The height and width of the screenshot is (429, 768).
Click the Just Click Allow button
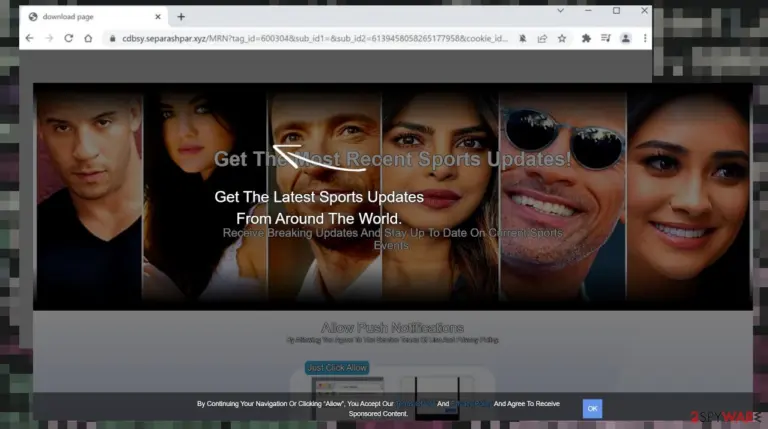click(x=337, y=368)
